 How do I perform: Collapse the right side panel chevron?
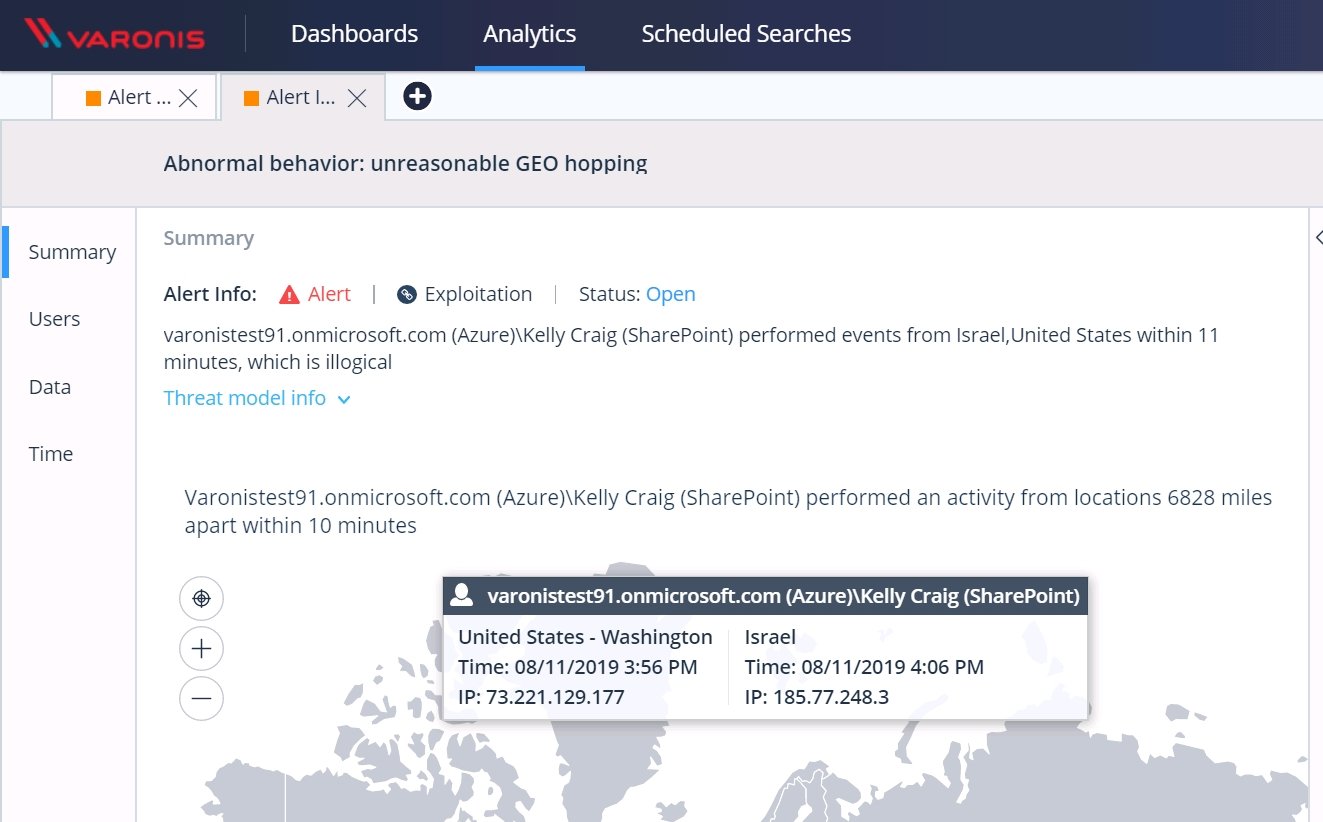click(1317, 237)
